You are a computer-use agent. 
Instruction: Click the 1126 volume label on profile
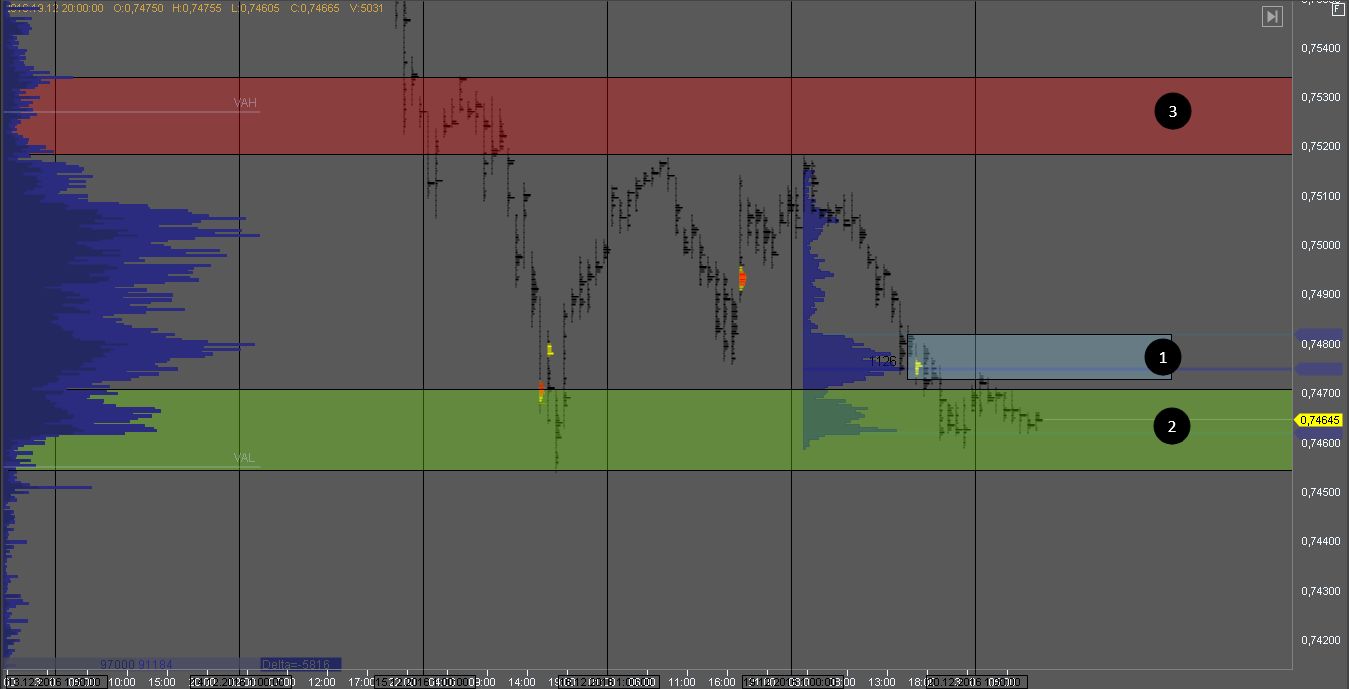pyautogui.click(x=883, y=360)
